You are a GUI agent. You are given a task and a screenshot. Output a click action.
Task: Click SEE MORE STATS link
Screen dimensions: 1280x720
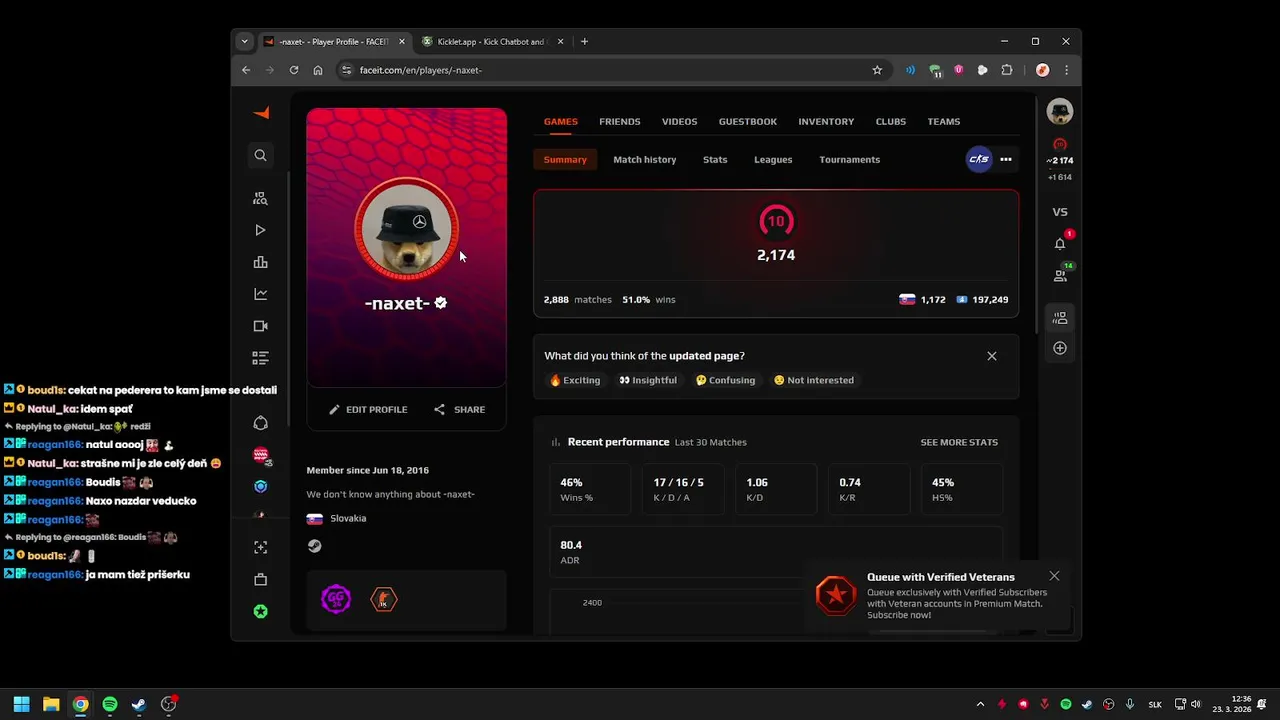(959, 442)
